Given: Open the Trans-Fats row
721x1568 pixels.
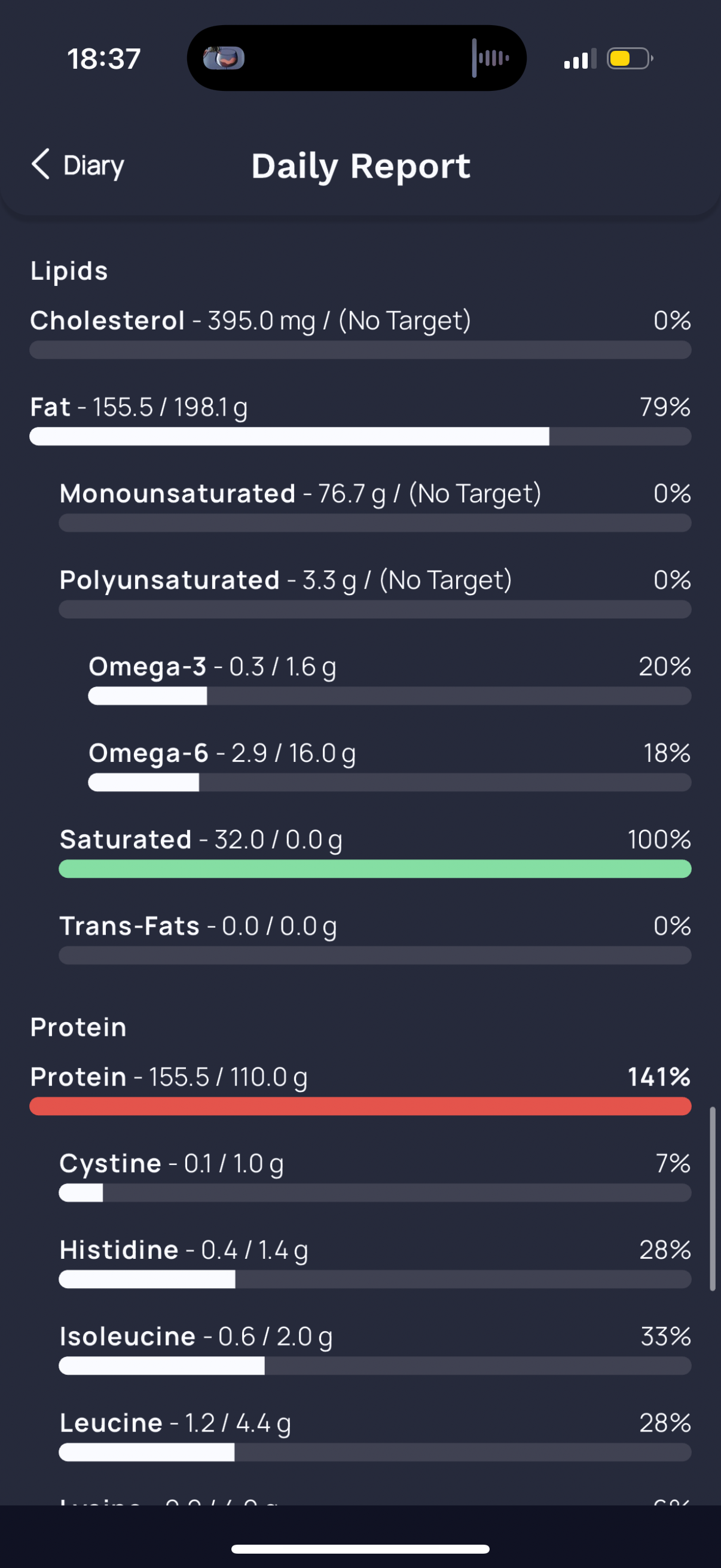Looking at the screenshot, I should pos(375,939).
